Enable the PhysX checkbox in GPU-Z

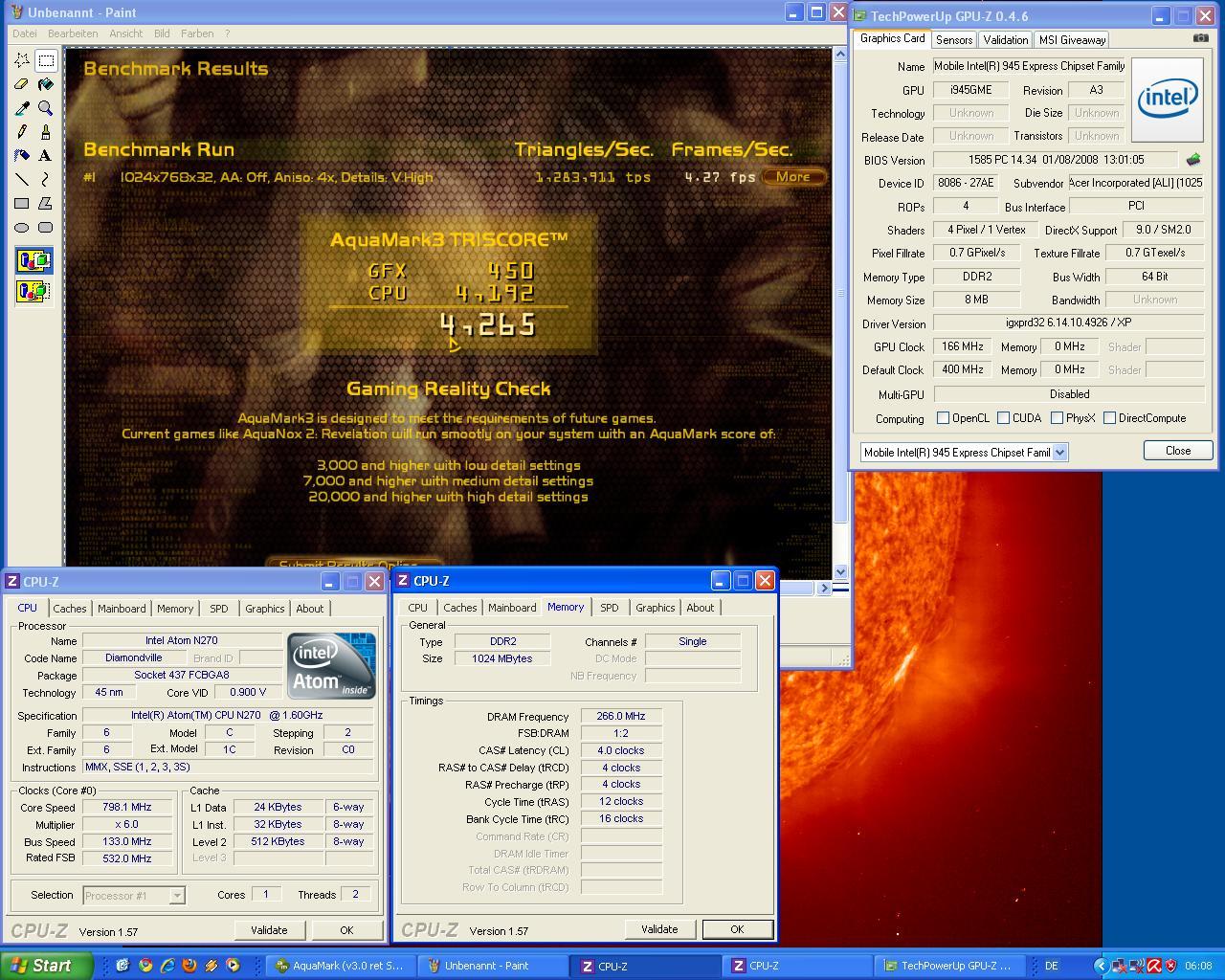point(1057,418)
